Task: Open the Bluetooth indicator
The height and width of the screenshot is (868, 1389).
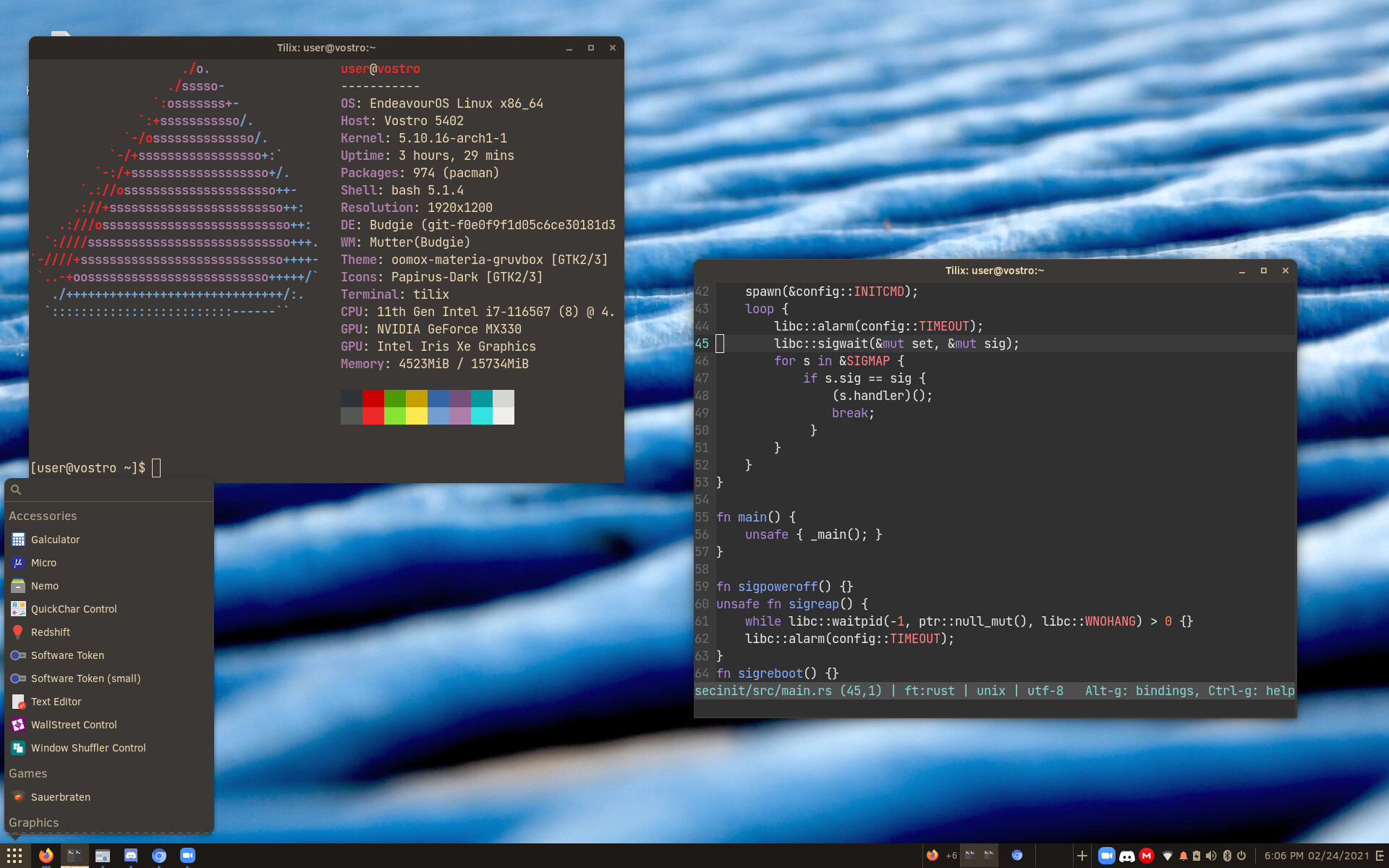Action: point(1227,856)
